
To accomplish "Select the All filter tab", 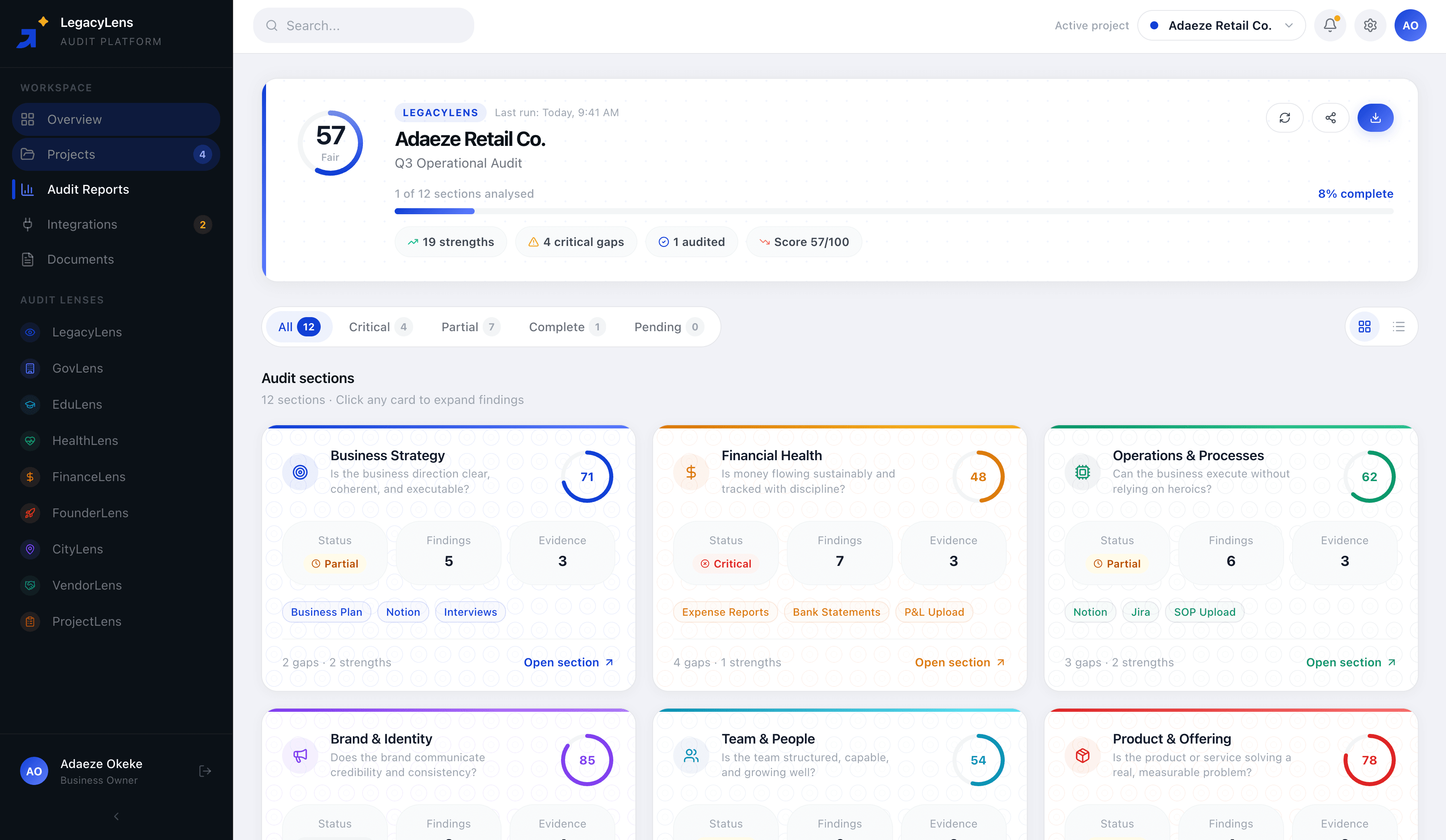I will 299,326.
